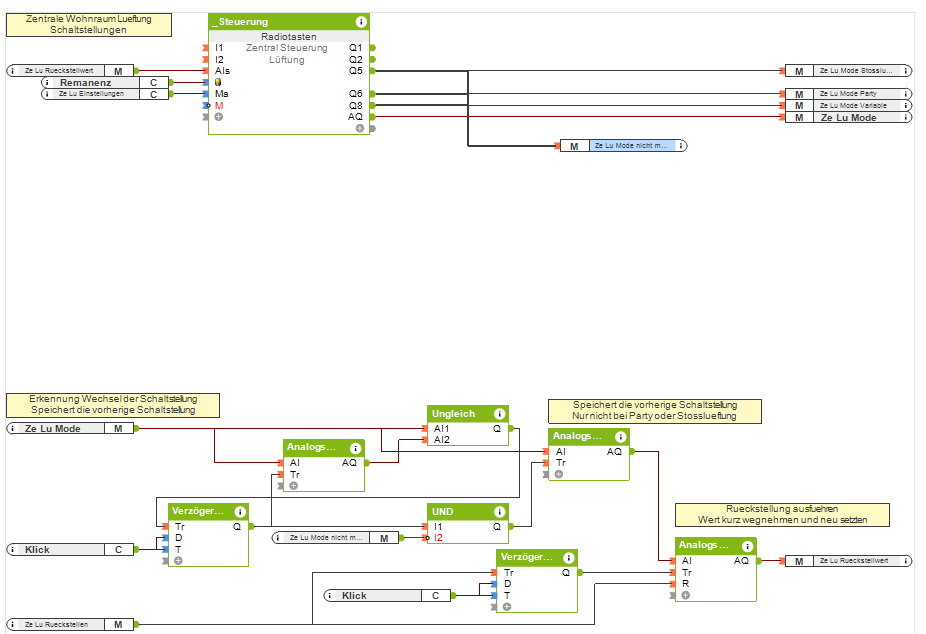This screenshot has width=926, height=634.
Task: Click info icon of Verzöger block fed by Ze Lu Rueckstellen
Action: (569, 558)
